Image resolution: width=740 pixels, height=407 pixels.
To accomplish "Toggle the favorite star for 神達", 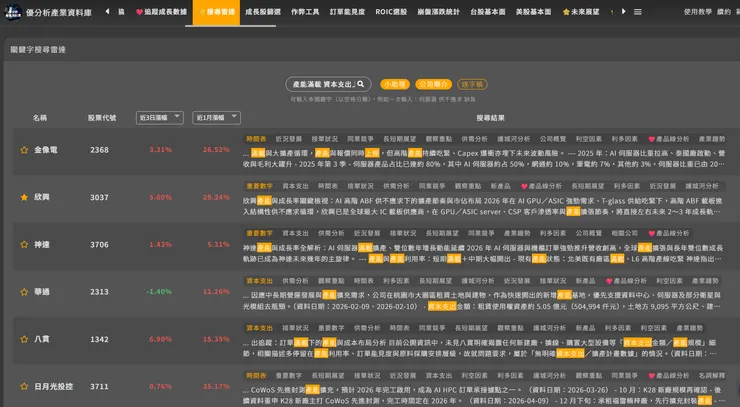I will tap(24, 245).
